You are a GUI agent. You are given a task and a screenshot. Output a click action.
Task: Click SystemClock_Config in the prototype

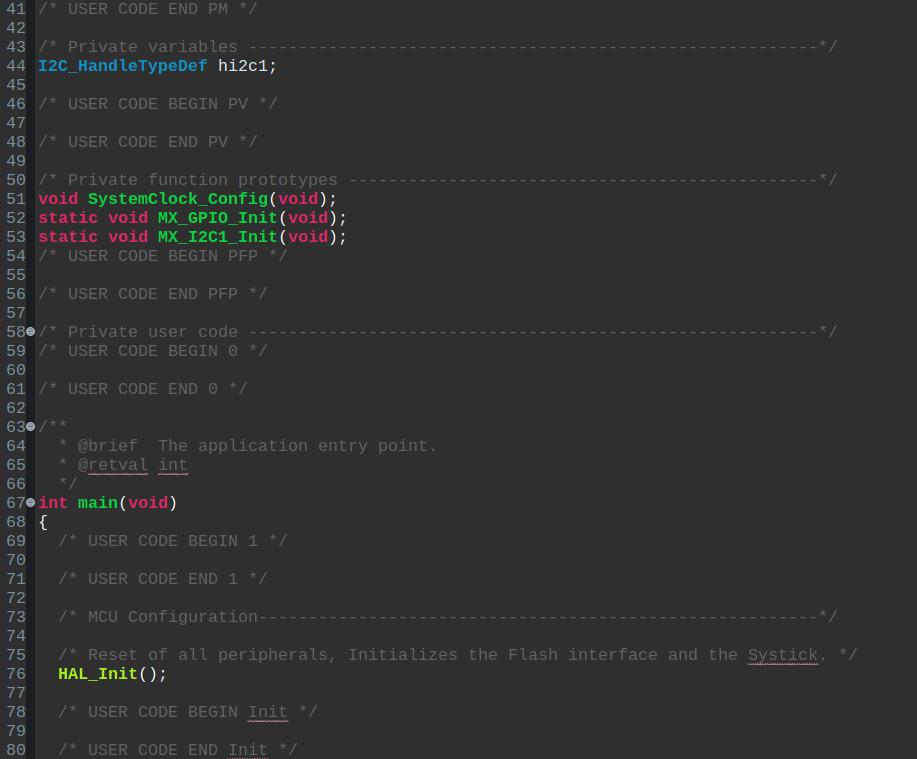pyautogui.click(x=177, y=199)
